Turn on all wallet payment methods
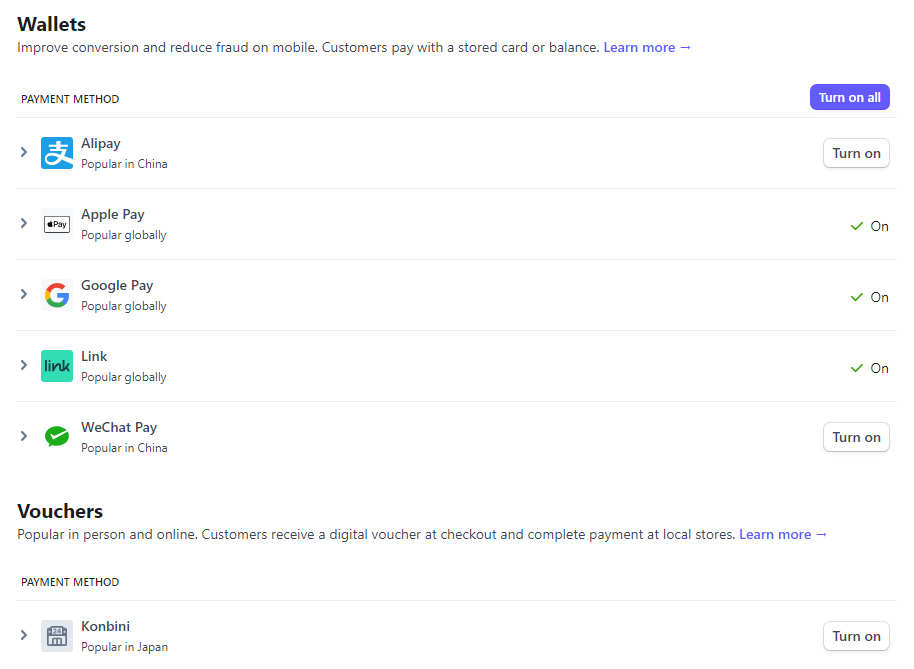The image size is (914, 669). pyautogui.click(x=849, y=97)
